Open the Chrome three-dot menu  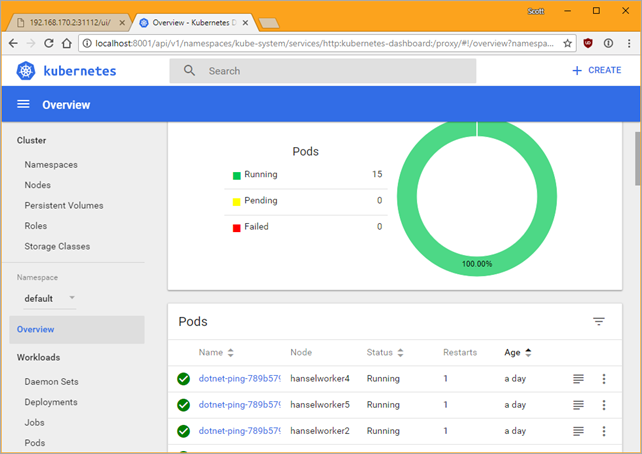coord(629,43)
